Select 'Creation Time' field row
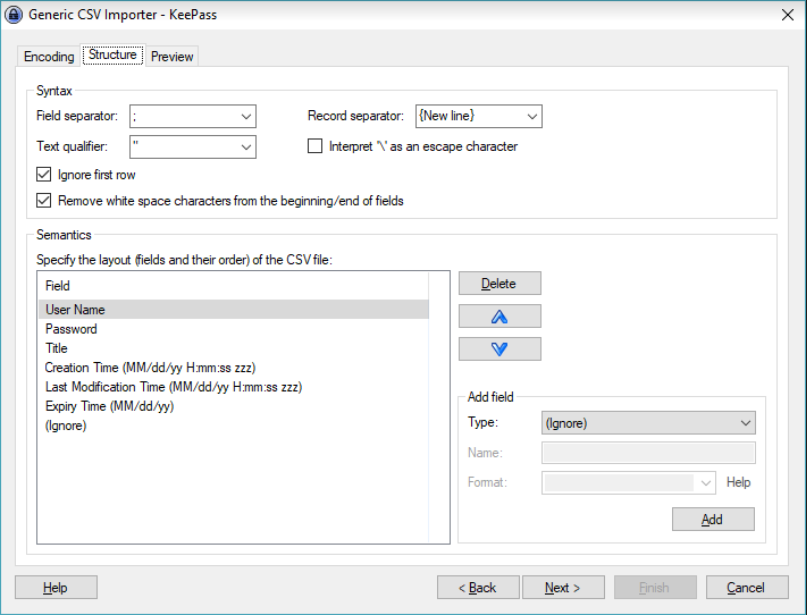This screenshot has height=615, width=807. [234, 367]
